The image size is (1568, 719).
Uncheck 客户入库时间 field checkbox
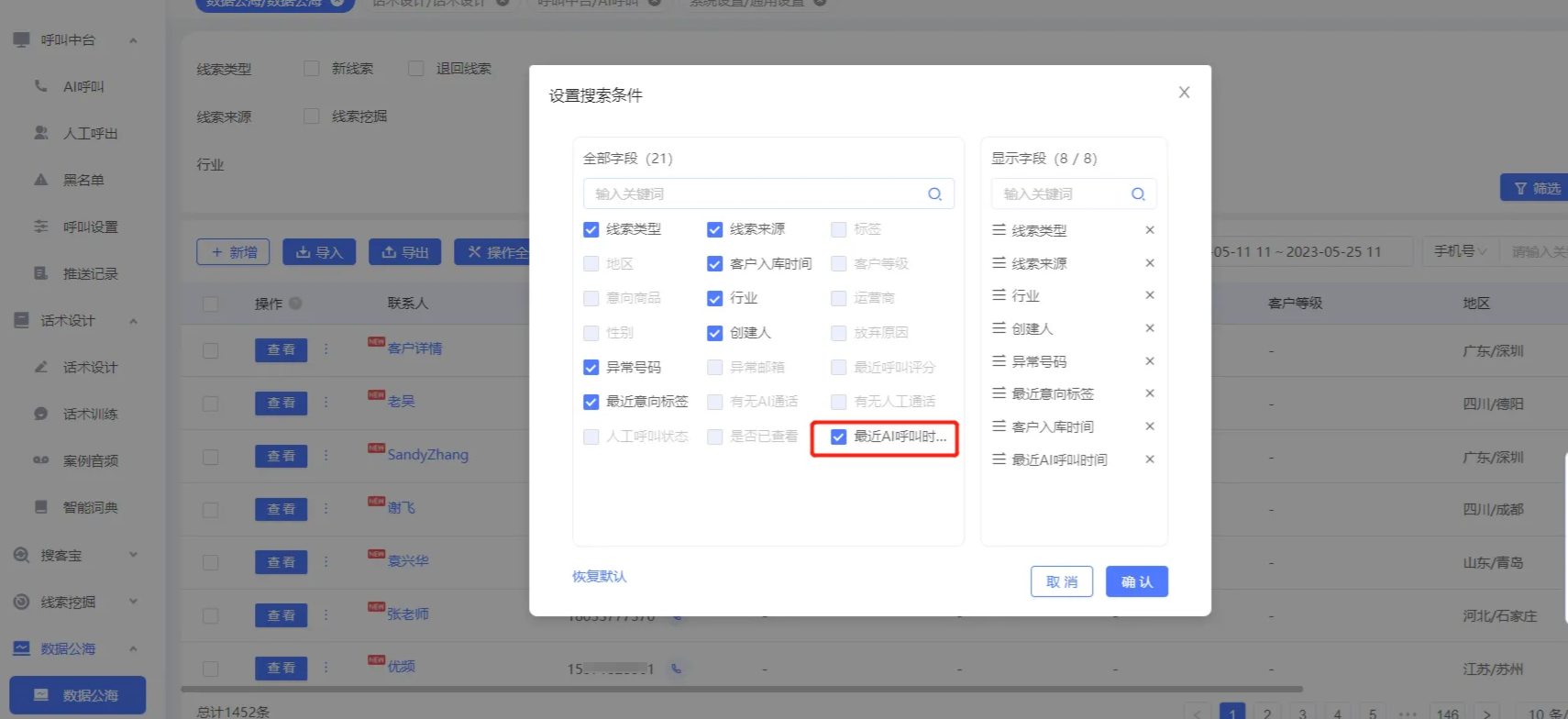pos(715,264)
